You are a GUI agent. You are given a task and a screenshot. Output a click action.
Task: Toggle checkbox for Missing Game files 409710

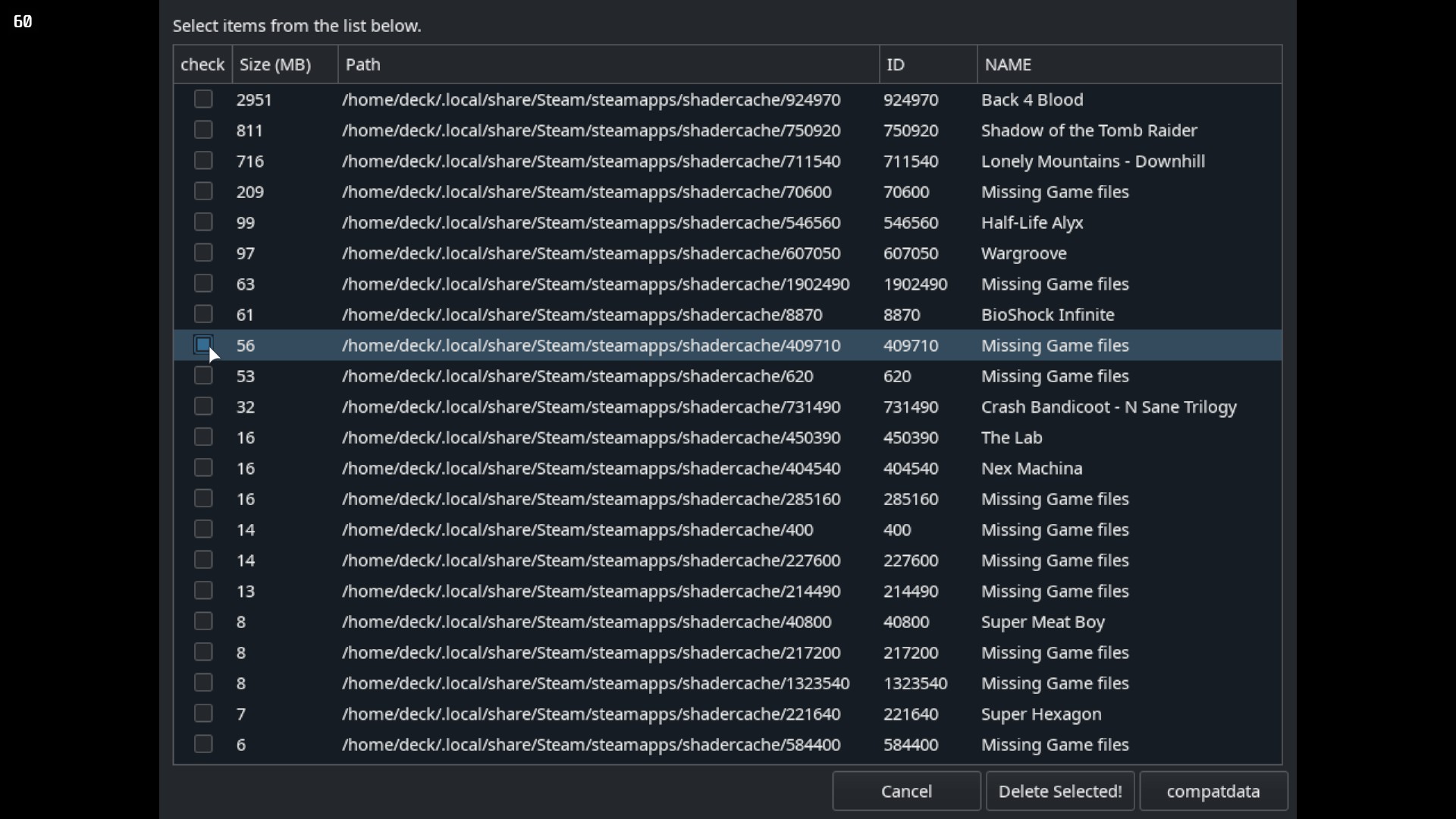[203, 344]
